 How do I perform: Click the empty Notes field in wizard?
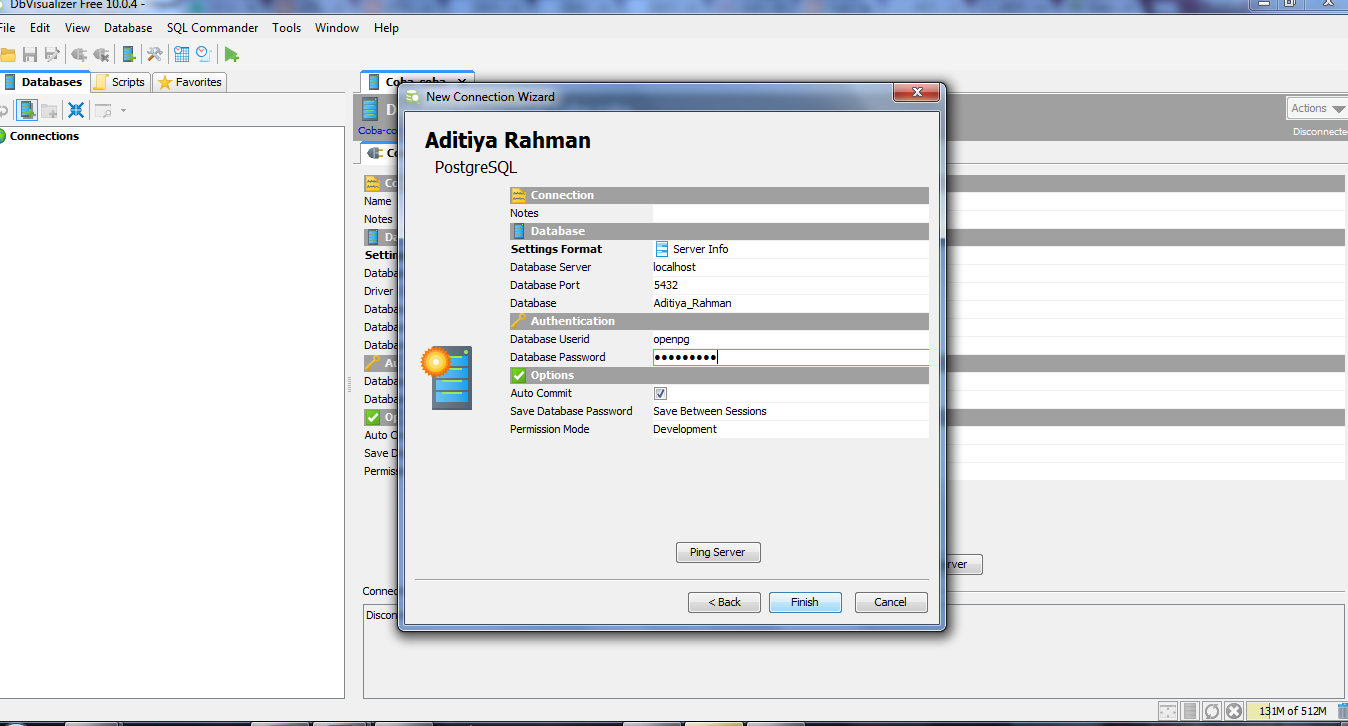pyautogui.click(x=790, y=213)
